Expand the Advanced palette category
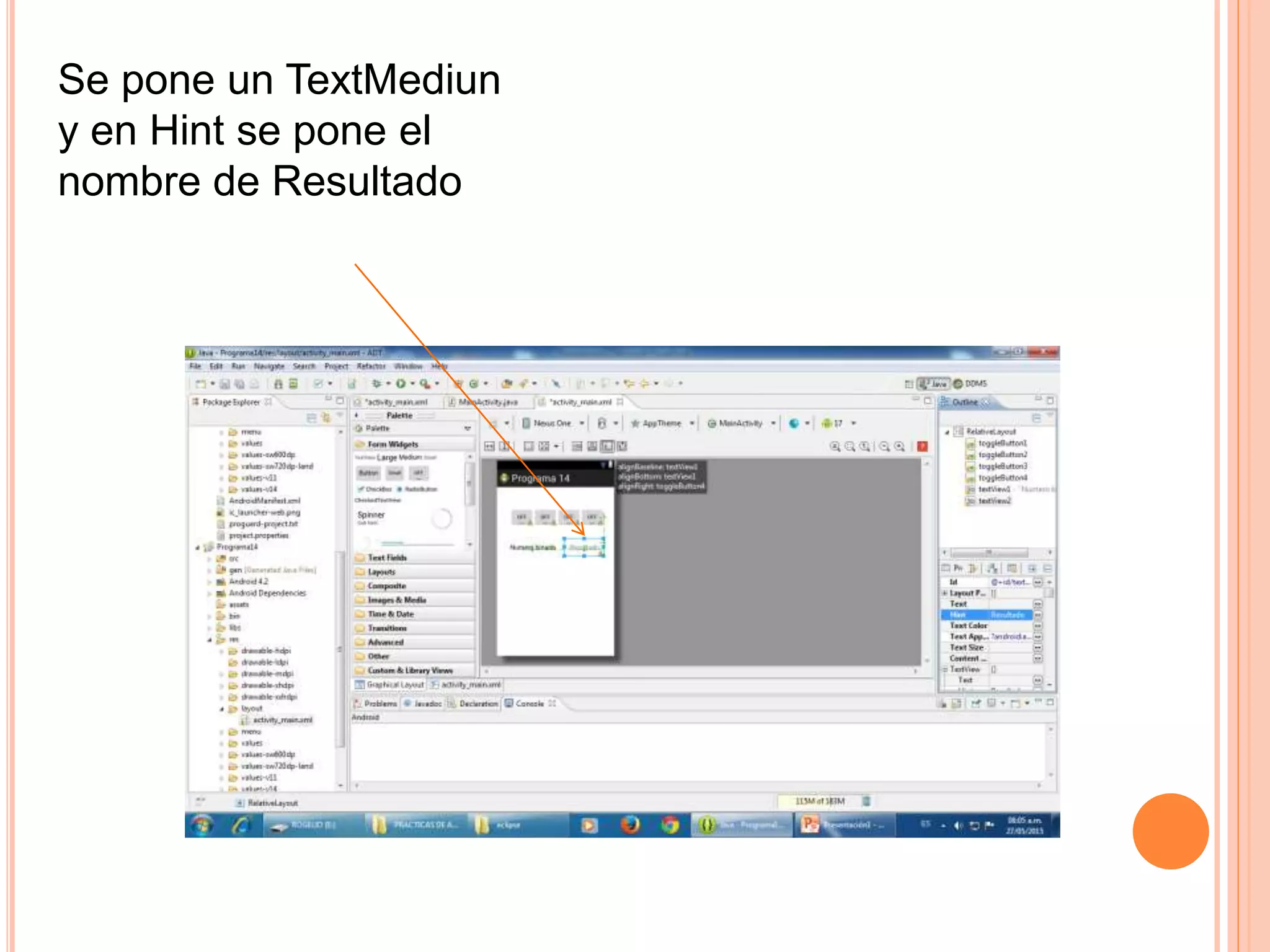The height and width of the screenshot is (952, 1270). point(414,642)
